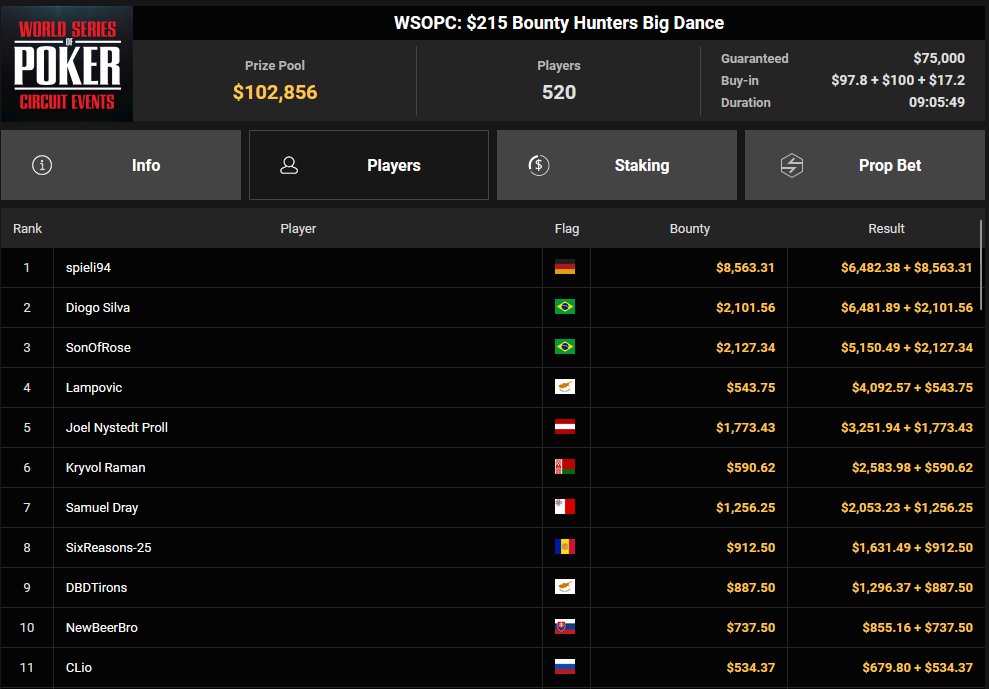Click the flag in SixReasons-25 row
989x689 pixels.
click(x=565, y=547)
